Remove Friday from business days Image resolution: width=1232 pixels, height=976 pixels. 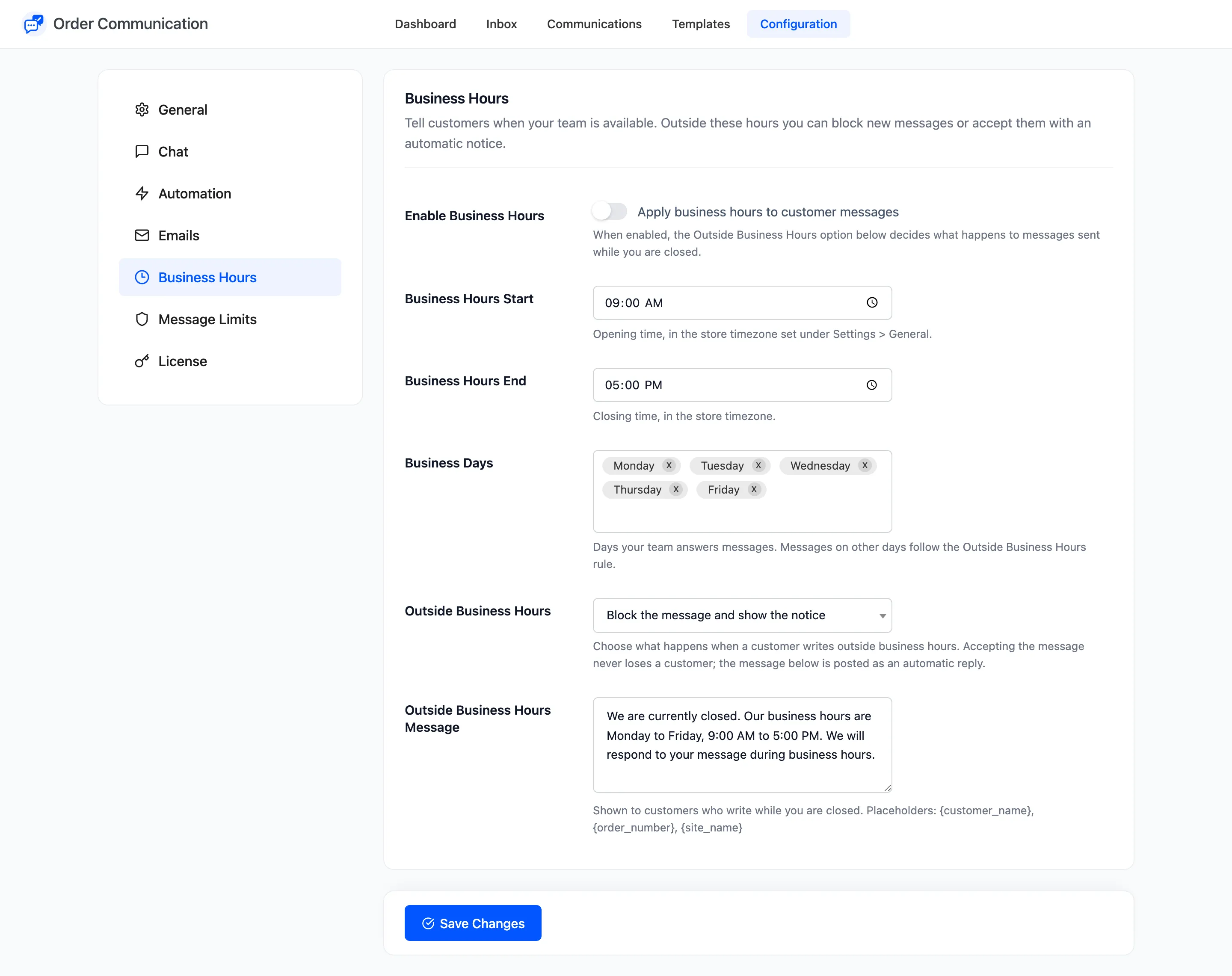[754, 489]
